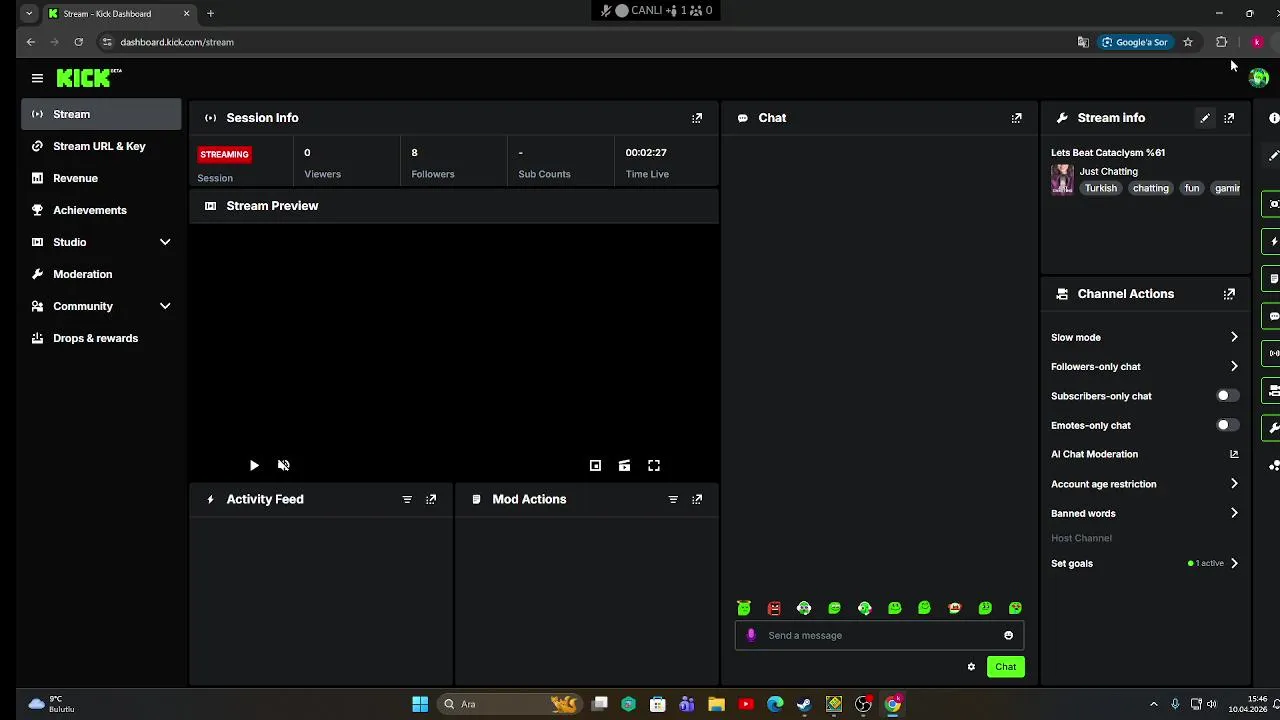Open File Explorer from the taskbar
The height and width of the screenshot is (720, 1280).
coord(716,704)
